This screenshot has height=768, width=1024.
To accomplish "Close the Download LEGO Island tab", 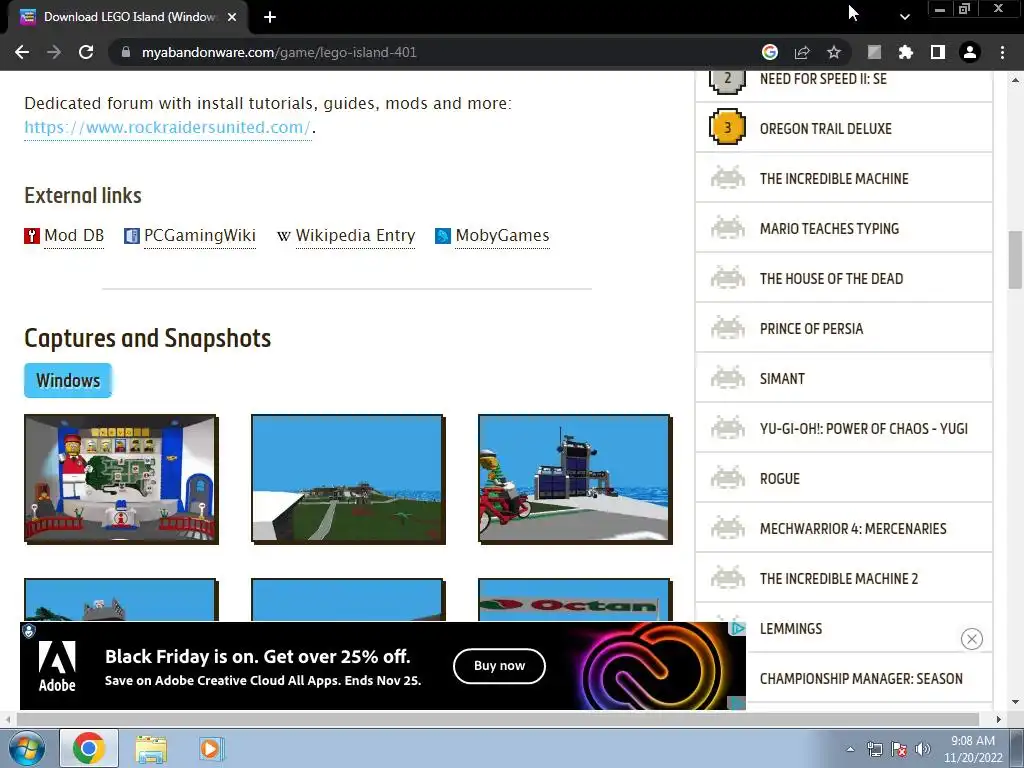I will pos(232,17).
